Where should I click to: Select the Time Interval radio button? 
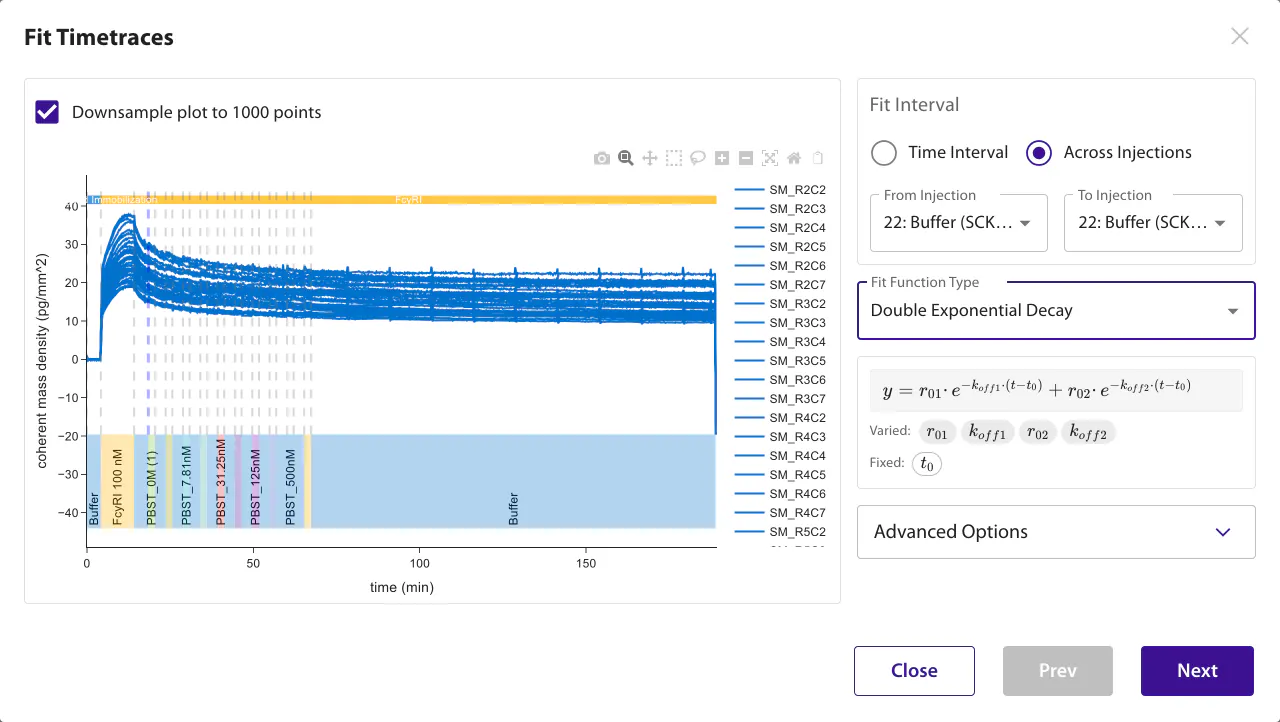(884, 152)
